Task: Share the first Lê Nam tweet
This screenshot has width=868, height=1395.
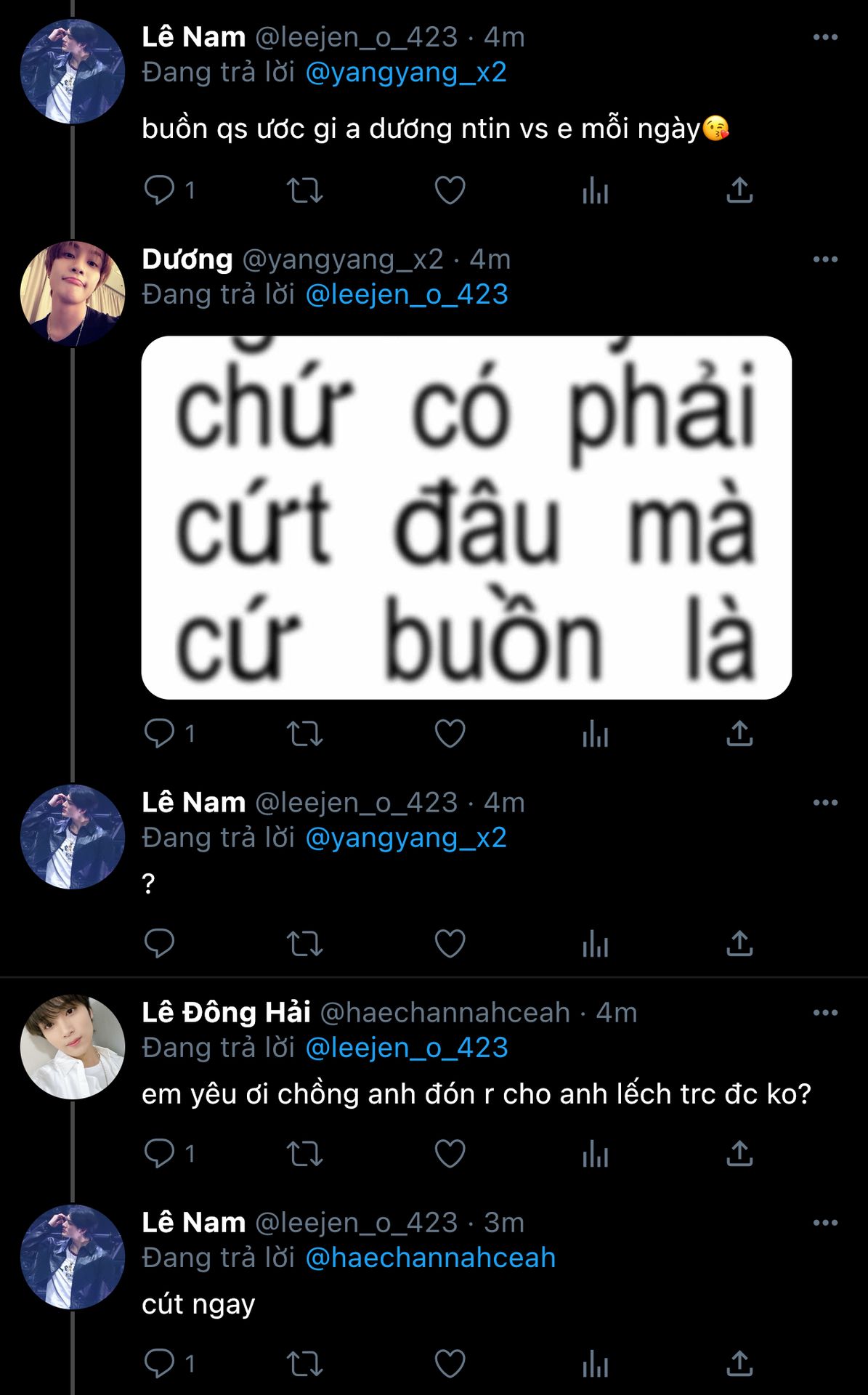Action: 739,190
